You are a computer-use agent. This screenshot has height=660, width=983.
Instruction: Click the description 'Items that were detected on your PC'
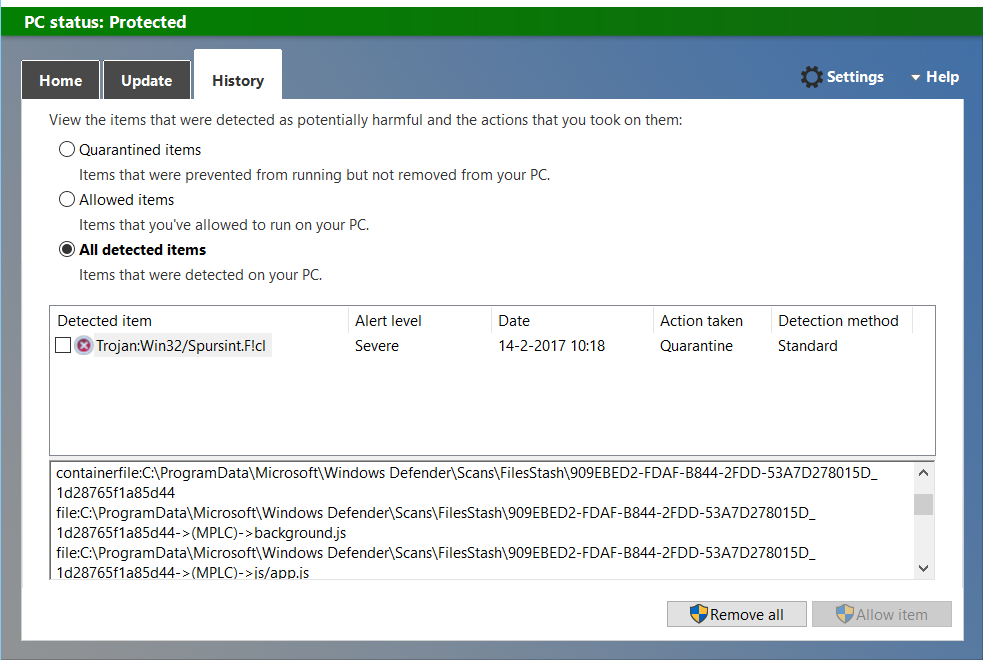click(x=201, y=275)
